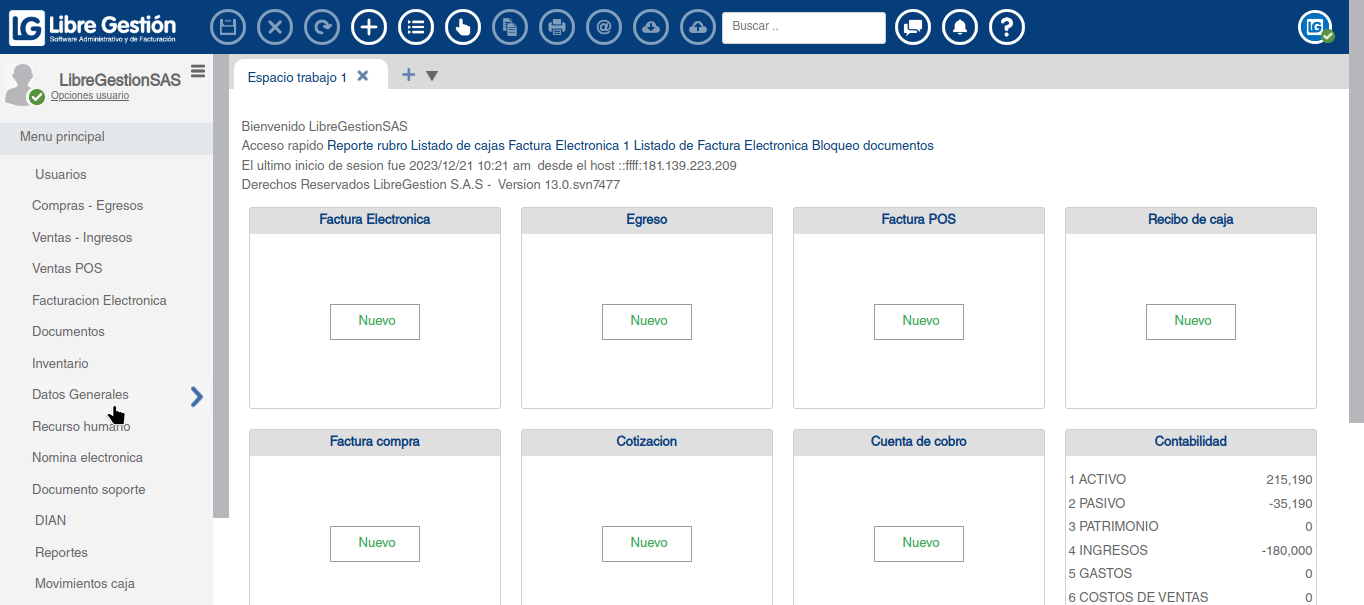Click Nuevo under Factura Electronica
The image size is (1364, 605).
pos(375,321)
